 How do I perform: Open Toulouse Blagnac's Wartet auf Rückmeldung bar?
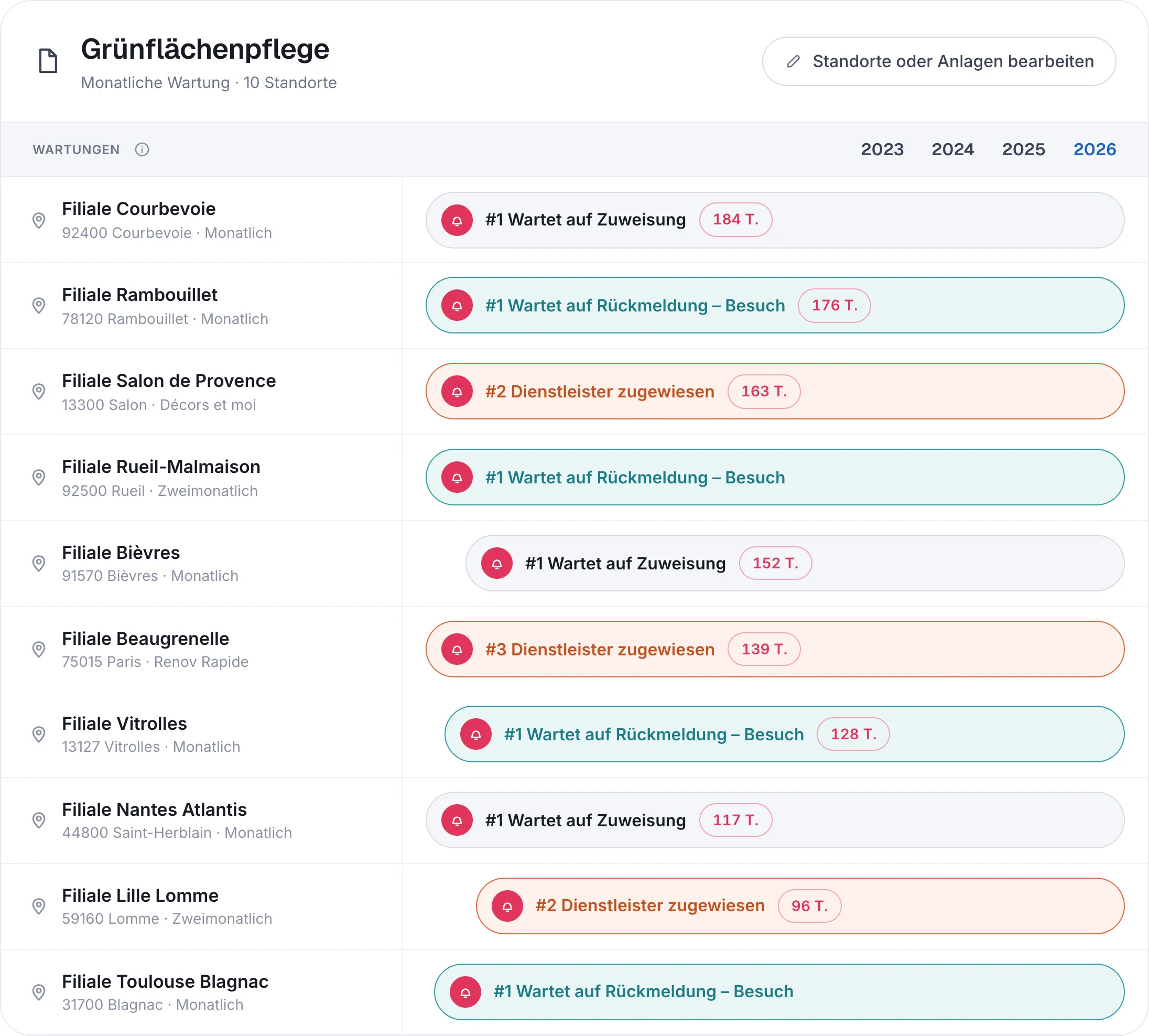pos(779,992)
